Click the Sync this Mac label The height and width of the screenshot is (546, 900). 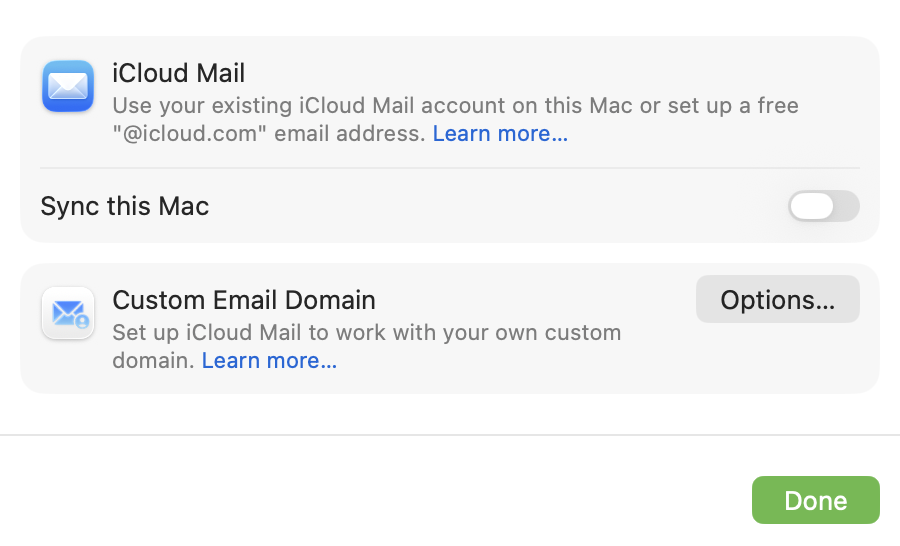pyautogui.click(x=125, y=207)
